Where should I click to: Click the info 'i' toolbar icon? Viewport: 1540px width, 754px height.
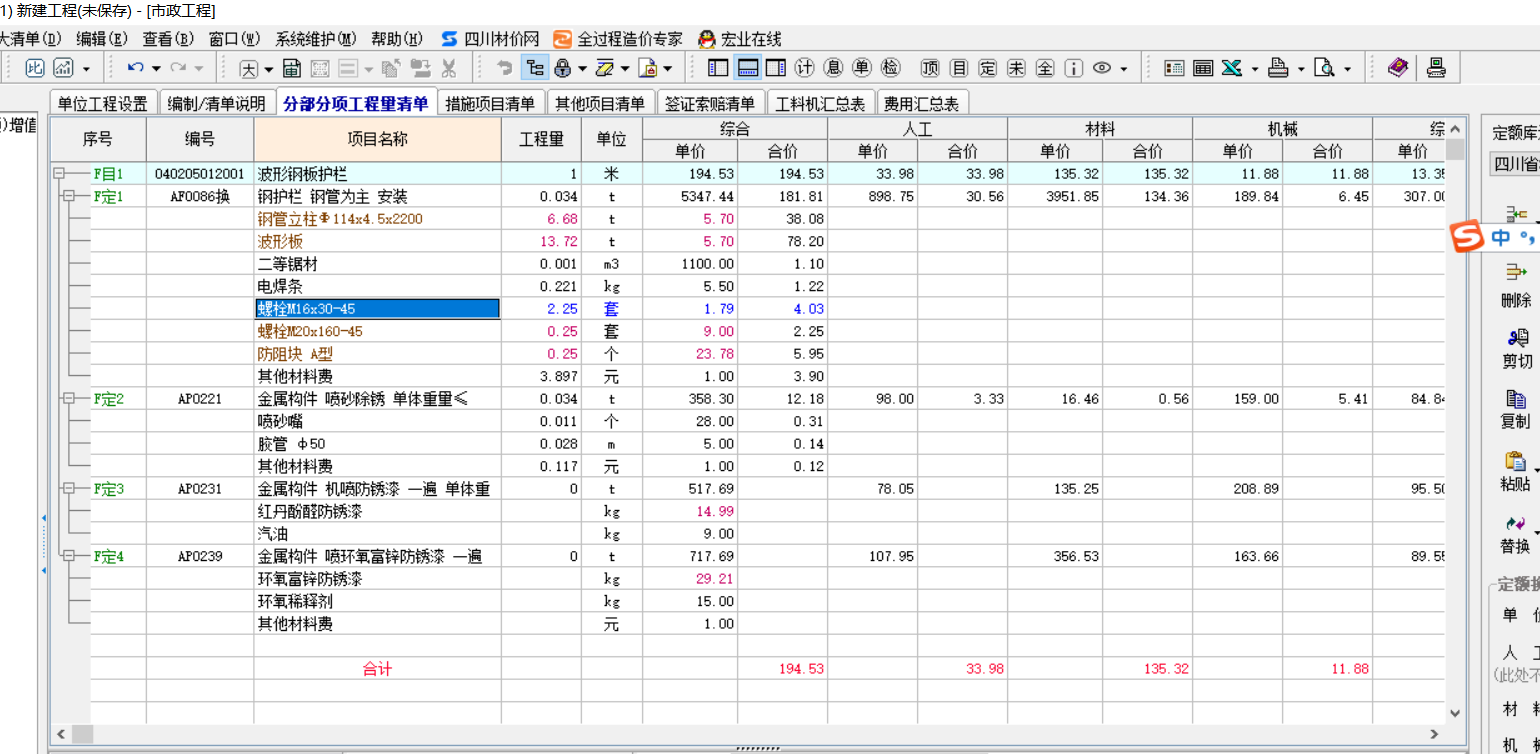(x=1074, y=68)
